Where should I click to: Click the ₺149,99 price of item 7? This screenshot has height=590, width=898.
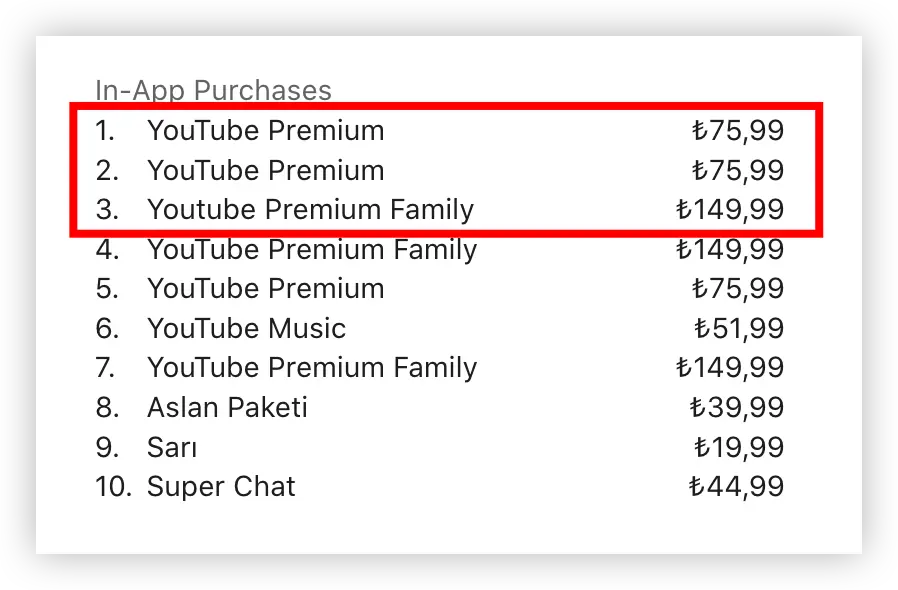(730, 368)
